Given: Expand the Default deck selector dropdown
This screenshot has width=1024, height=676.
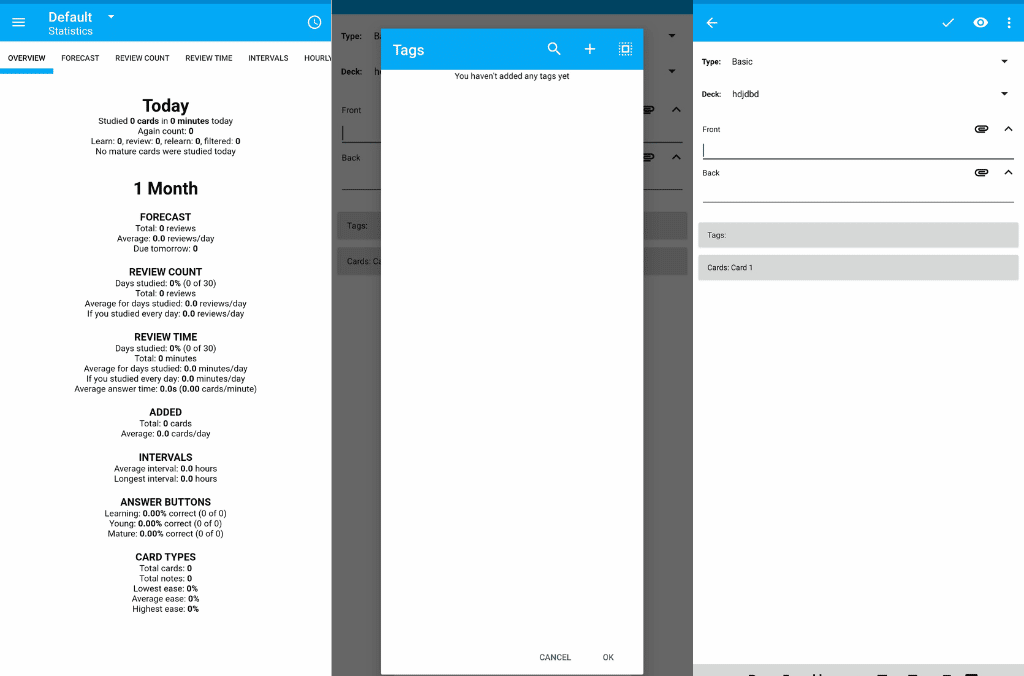Looking at the screenshot, I should point(111,17).
